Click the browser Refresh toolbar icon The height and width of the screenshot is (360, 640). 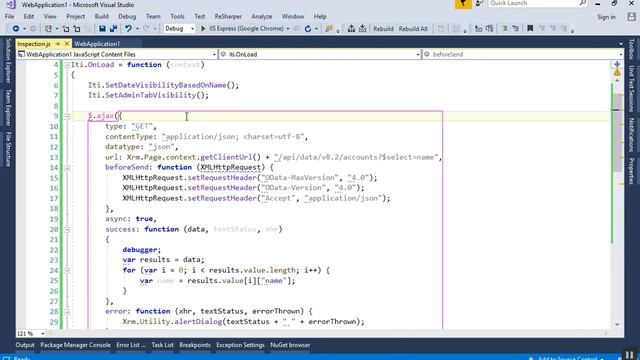click(x=308, y=29)
